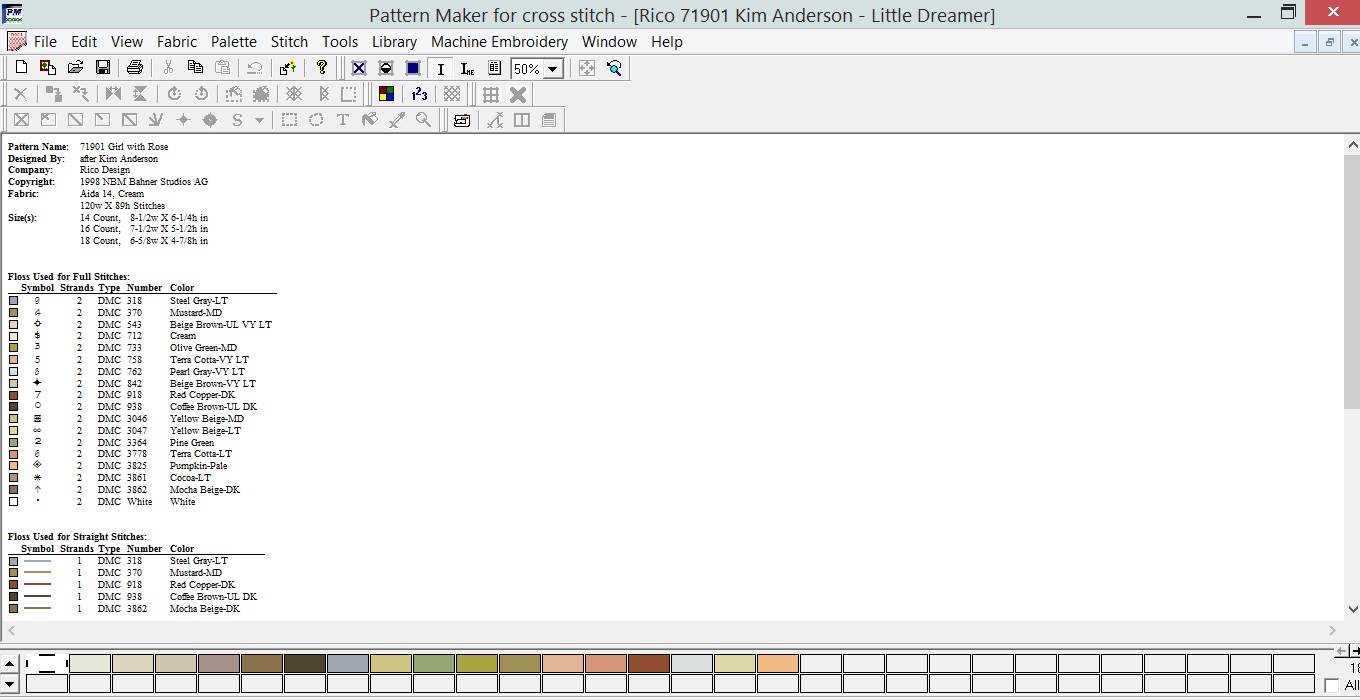The height and width of the screenshot is (700, 1360).
Task: Open the pattern wizard sparkle icon
Action: point(288,68)
